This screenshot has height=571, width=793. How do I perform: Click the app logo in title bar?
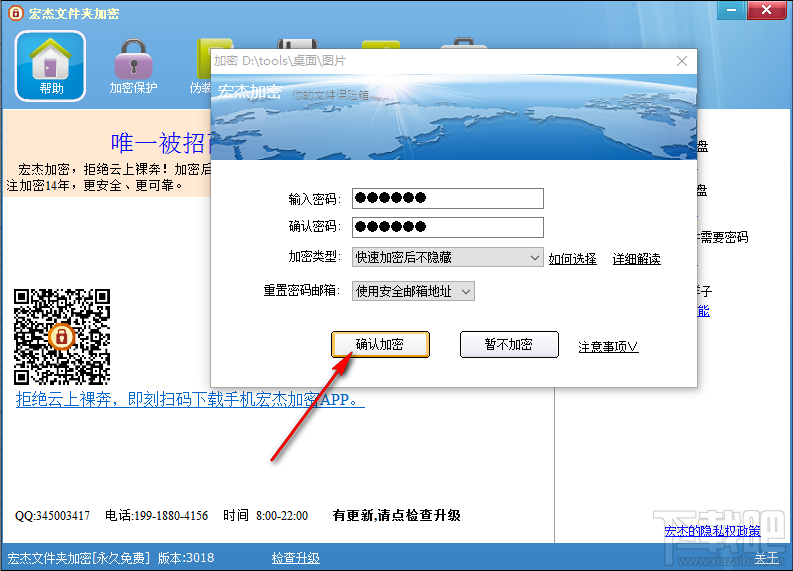tap(15, 13)
